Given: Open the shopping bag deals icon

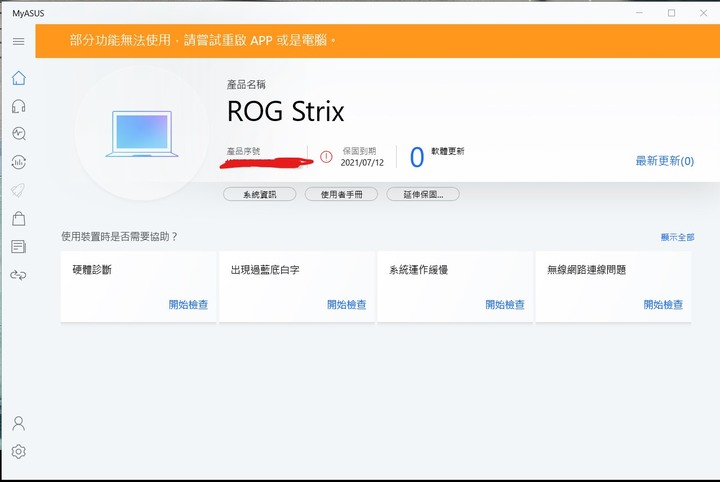Looking at the screenshot, I should tap(18, 219).
